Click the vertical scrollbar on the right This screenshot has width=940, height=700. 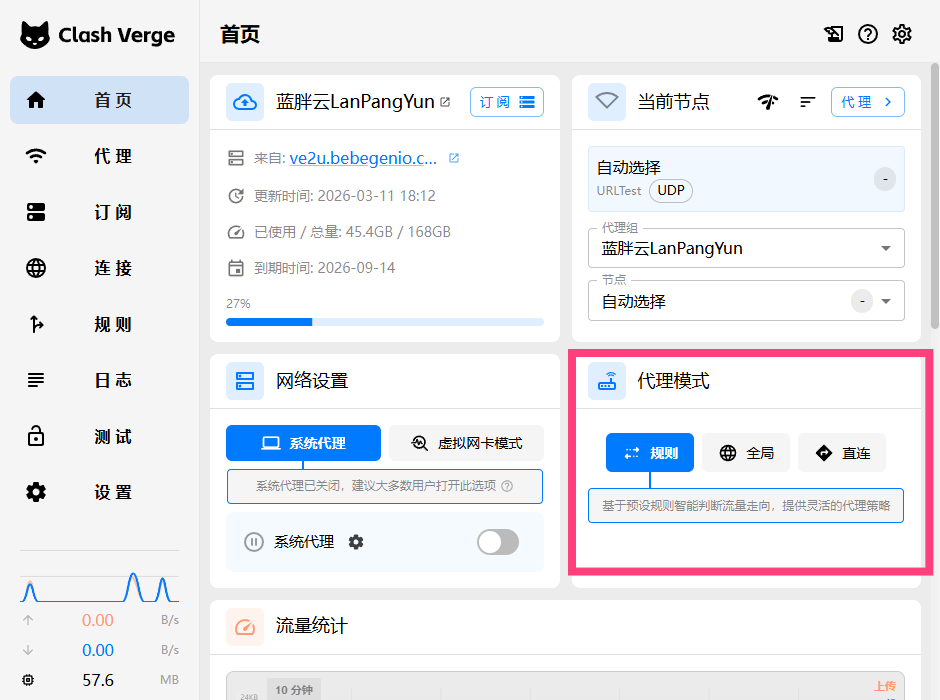click(x=934, y=200)
